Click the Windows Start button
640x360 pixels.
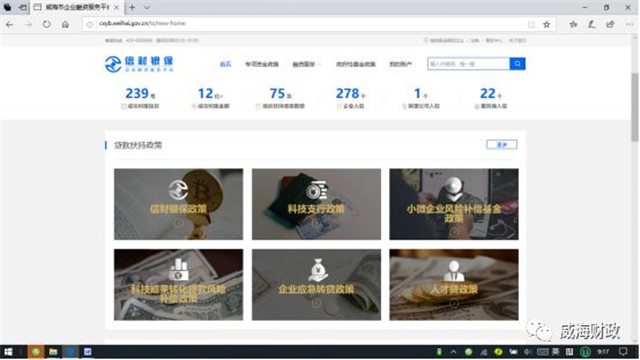(x=8, y=351)
